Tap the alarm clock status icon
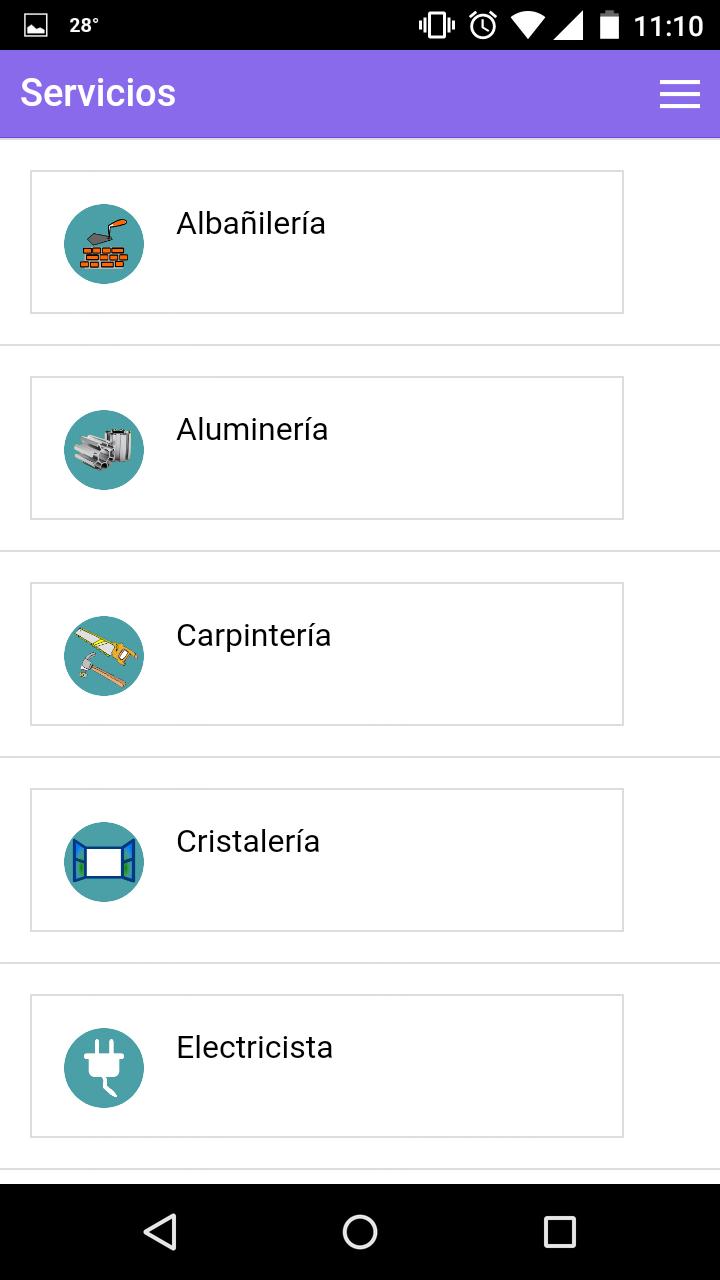Screen dimensions: 720x1280 tap(483, 25)
